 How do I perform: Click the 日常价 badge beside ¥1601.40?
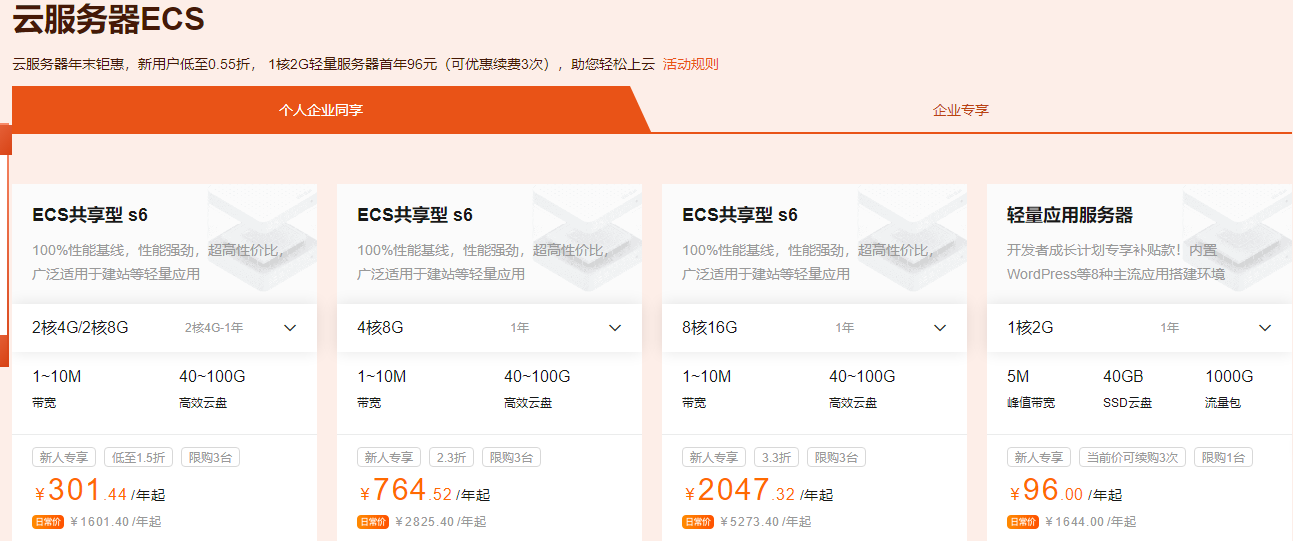click(48, 522)
